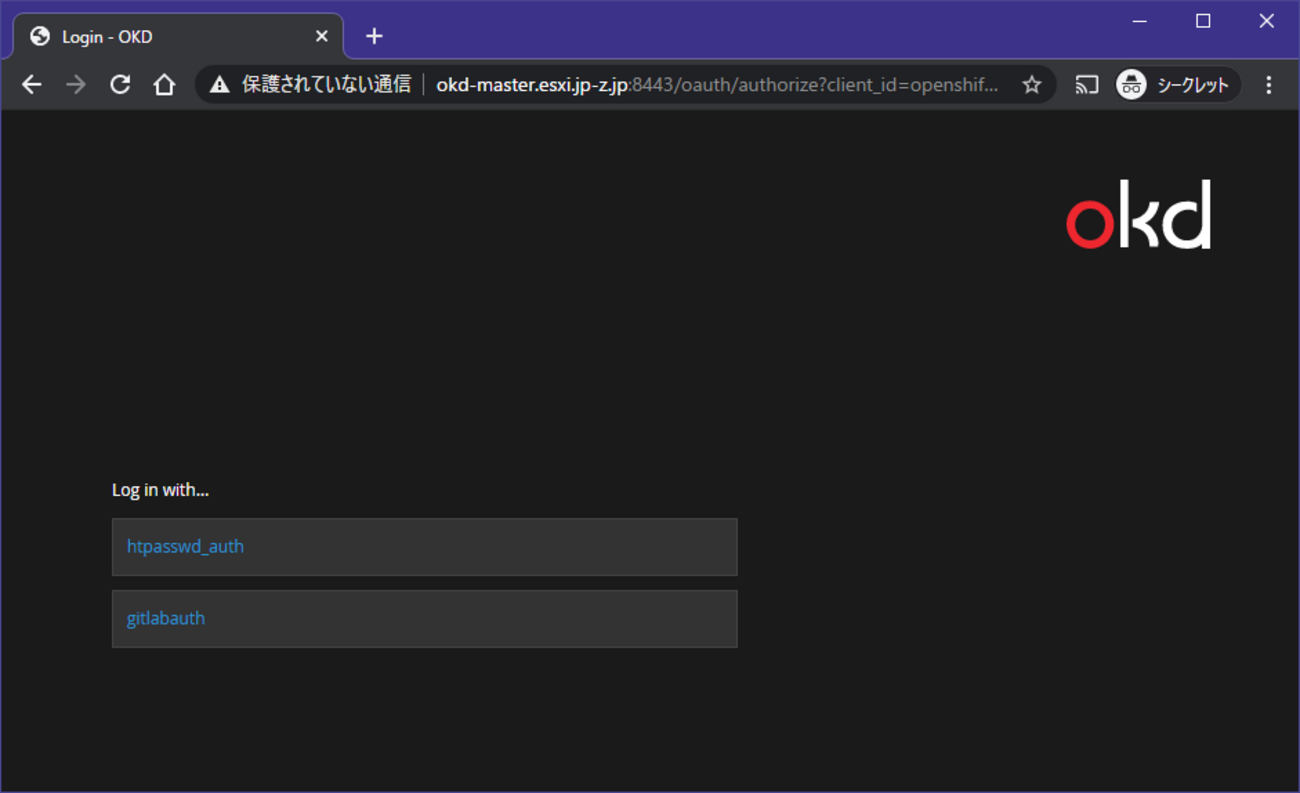Minimize the Chrome window
This screenshot has height=793, width=1300.
pos(1140,21)
